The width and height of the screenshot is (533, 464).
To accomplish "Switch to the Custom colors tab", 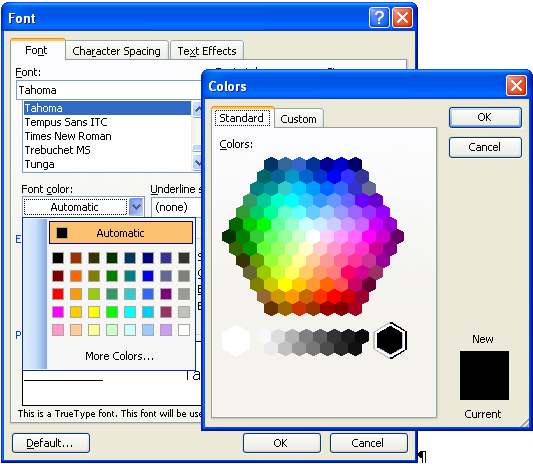I will point(298,119).
